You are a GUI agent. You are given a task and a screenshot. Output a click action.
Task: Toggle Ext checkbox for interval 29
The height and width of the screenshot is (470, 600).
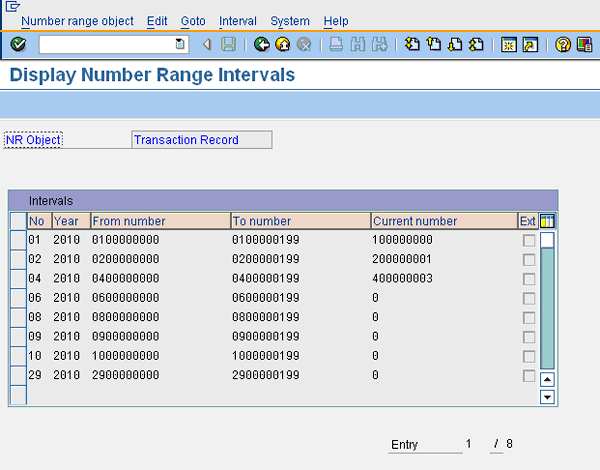528,375
